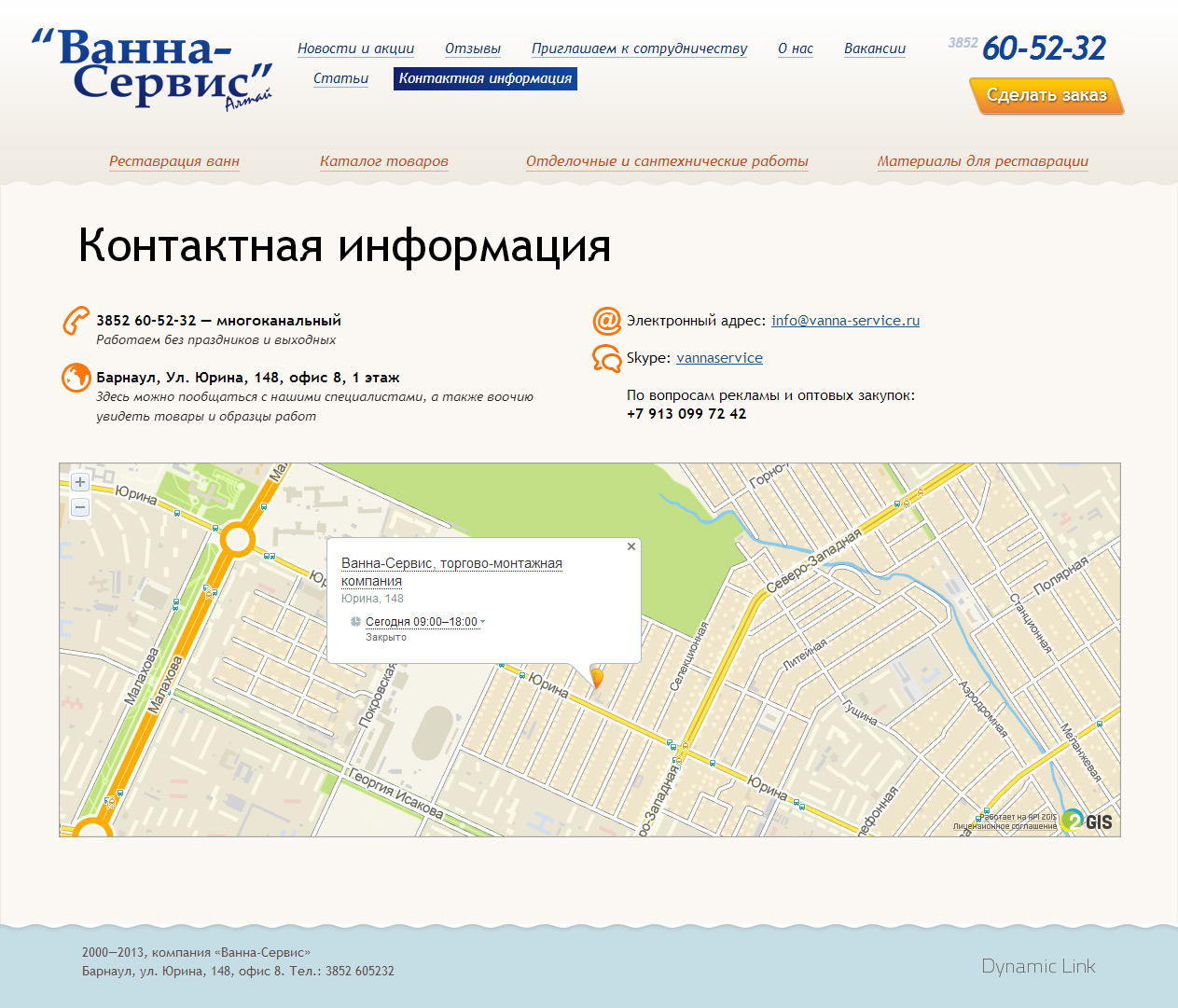Viewport: 1178px width, 1008px height.
Task: Click 3852 60-52-32 — многоканальный text
Action: click(219, 321)
